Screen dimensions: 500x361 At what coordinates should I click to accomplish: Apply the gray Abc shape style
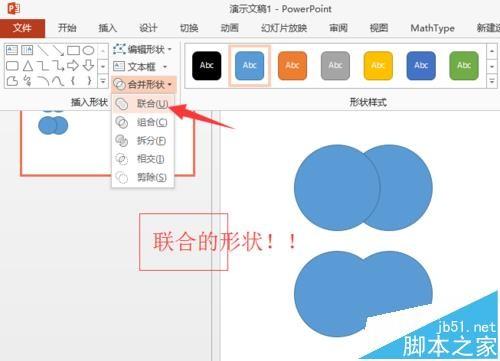[x=335, y=66]
